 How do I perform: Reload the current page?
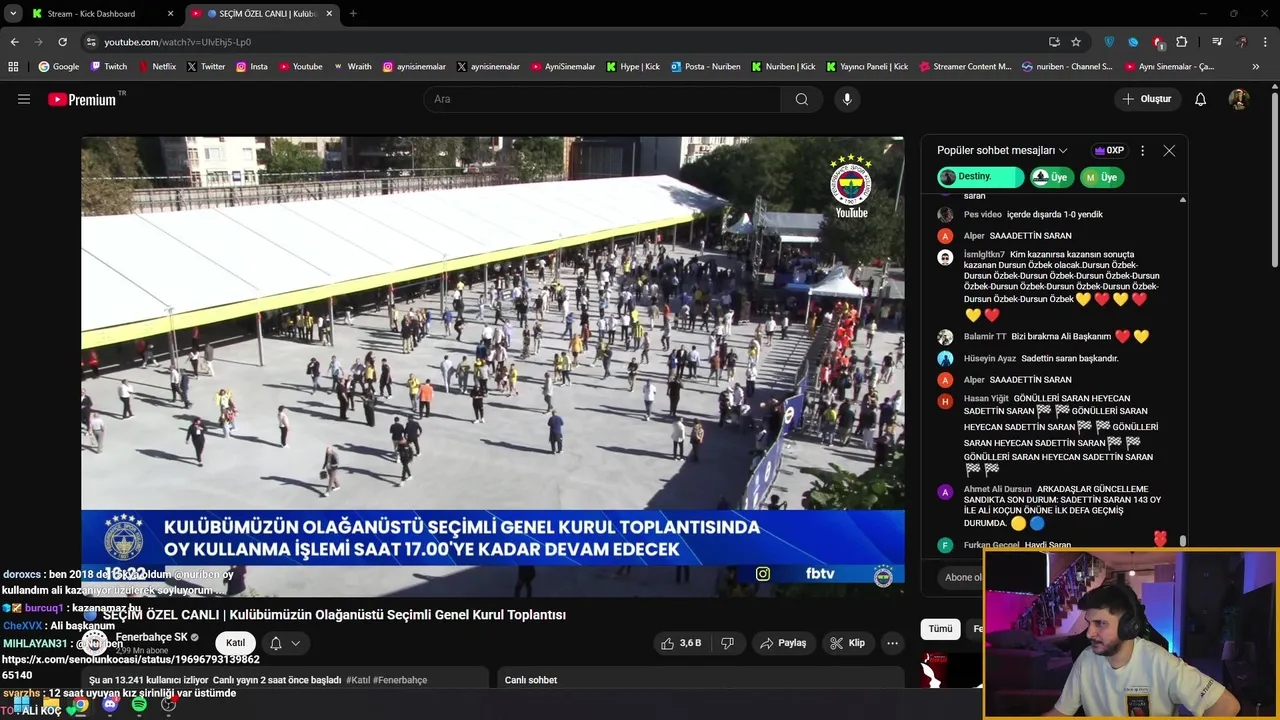62,42
